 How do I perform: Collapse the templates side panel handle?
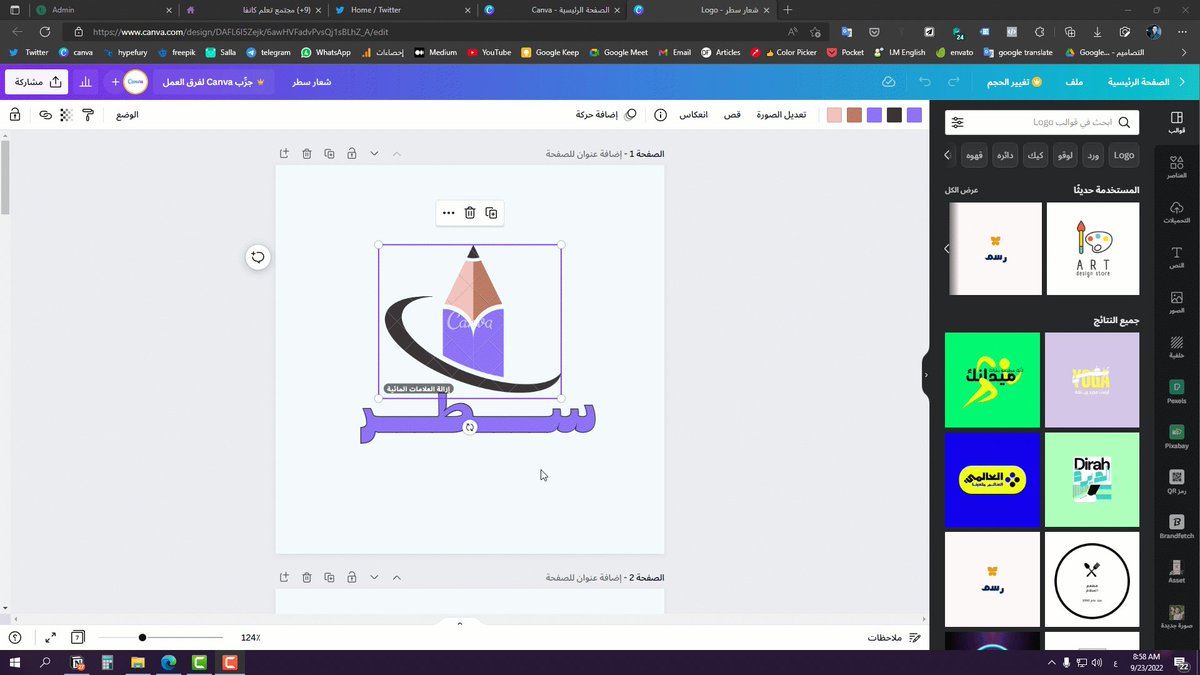[x=926, y=375]
